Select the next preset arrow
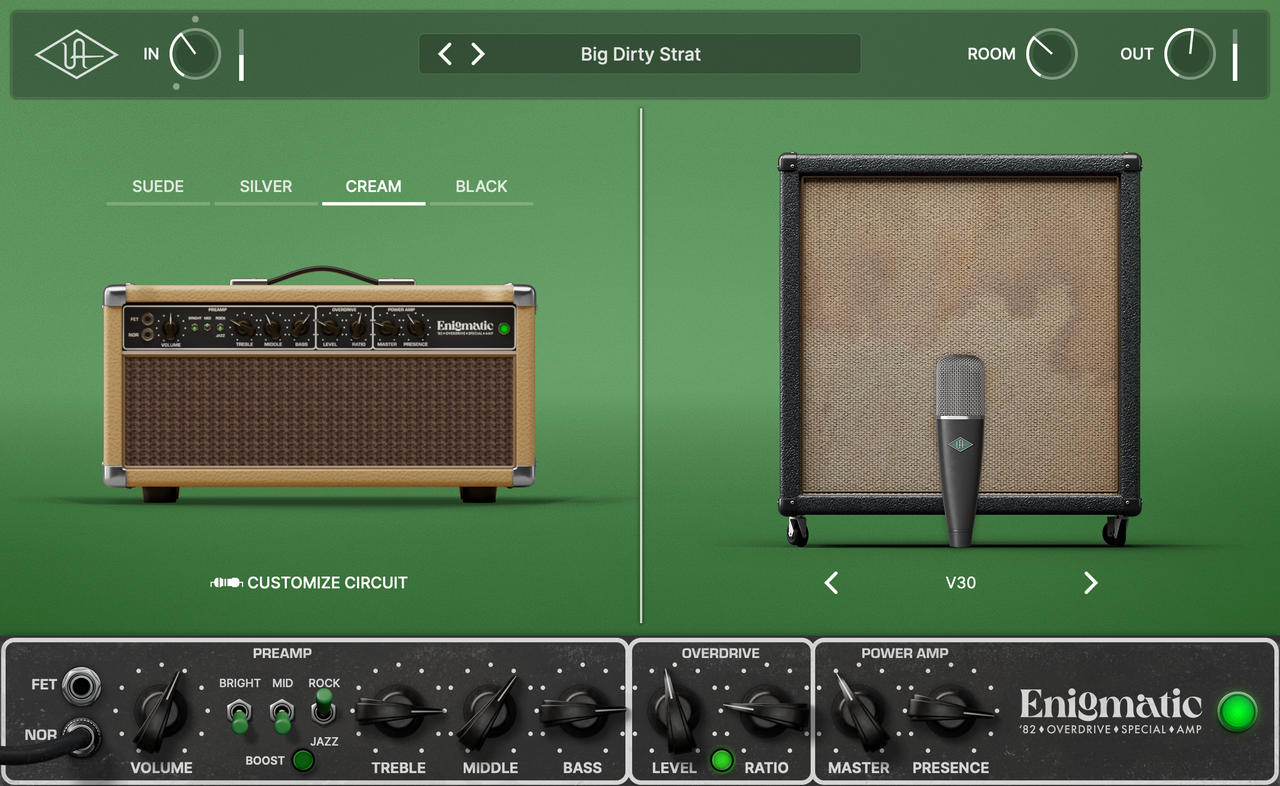1280x786 pixels. (x=478, y=54)
